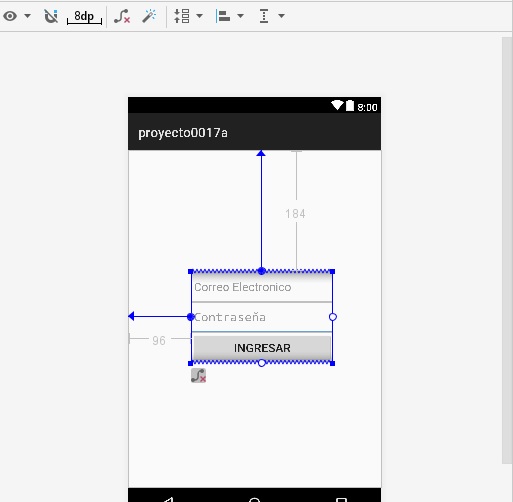Expand the Align dropdown arrow
513x502 pixels.
tap(240, 16)
